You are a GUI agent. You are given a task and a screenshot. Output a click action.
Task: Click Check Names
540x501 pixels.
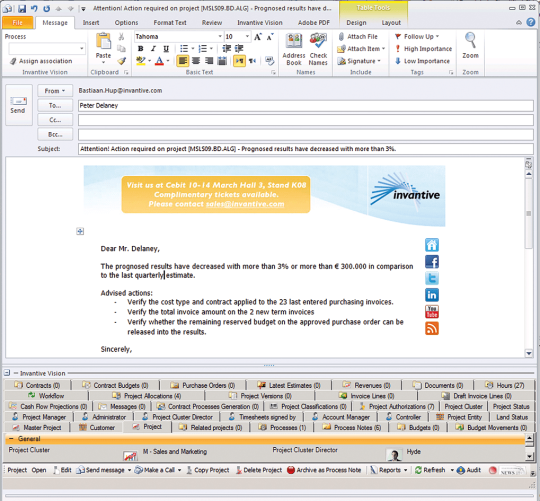[x=318, y=49]
